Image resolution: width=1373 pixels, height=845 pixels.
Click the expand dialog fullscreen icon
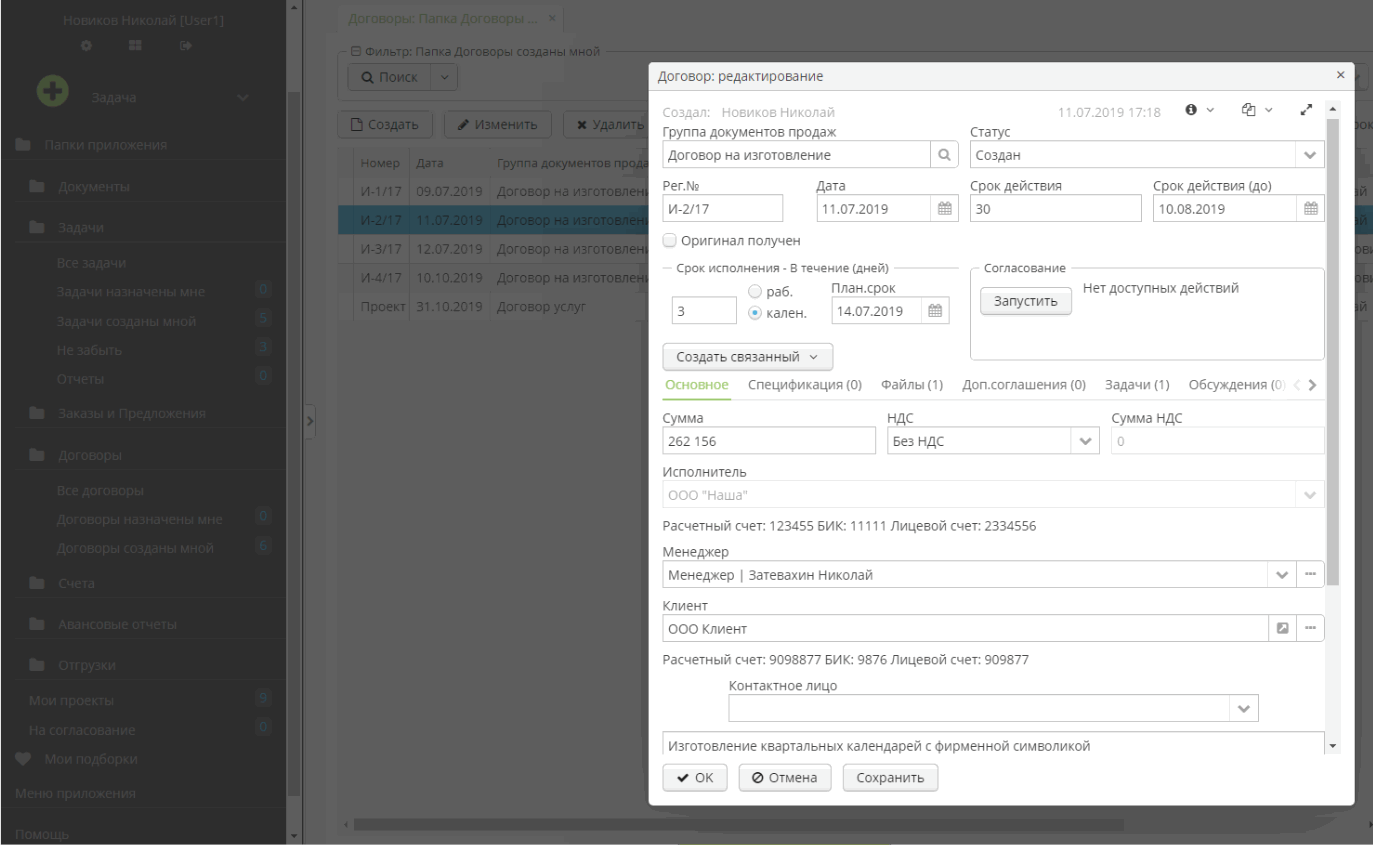tap(1308, 110)
